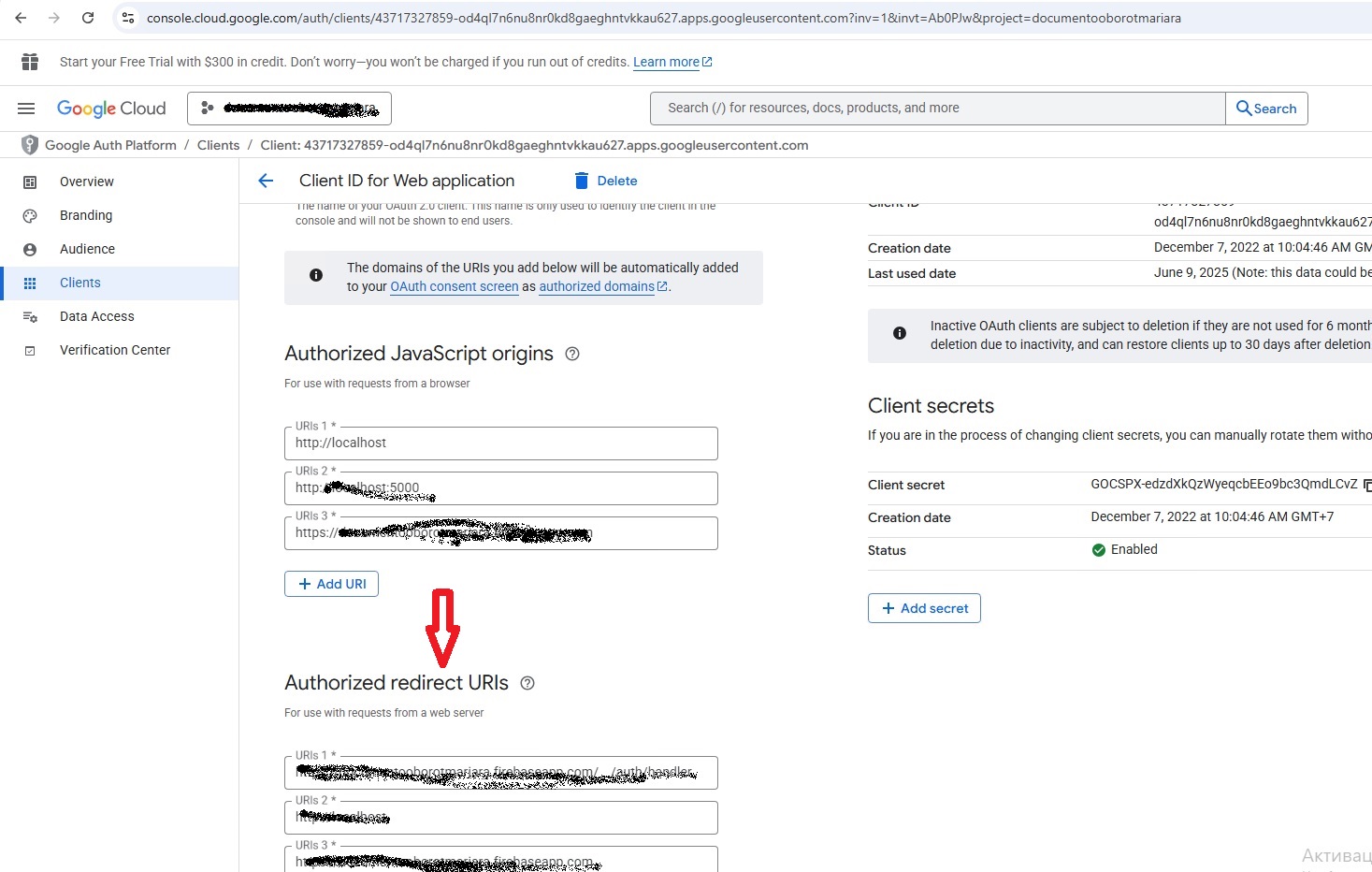Click the Audience person icon
Image resolution: width=1372 pixels, height=872 pixels.
[x=30, y=250]
